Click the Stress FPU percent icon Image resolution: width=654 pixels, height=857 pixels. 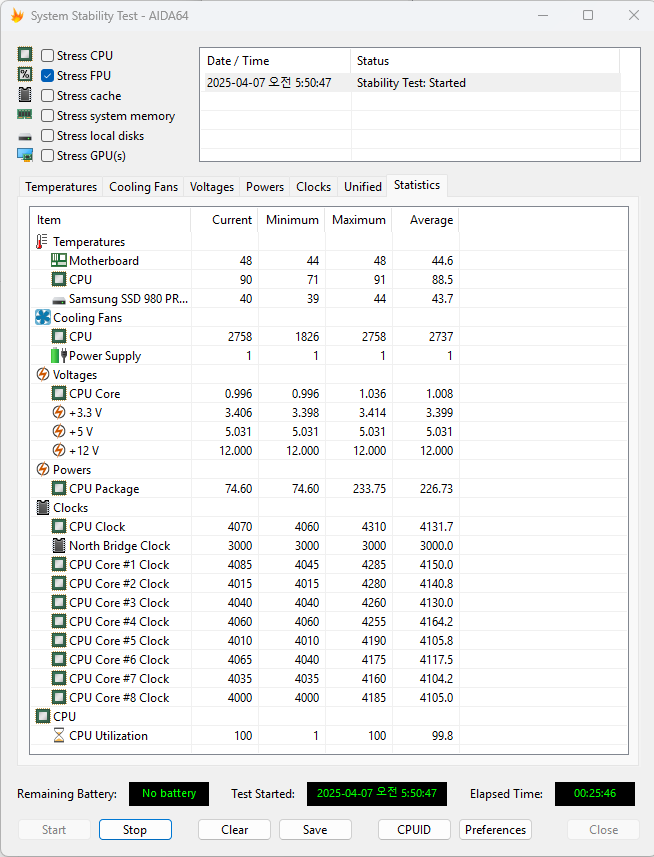point(25,74)
